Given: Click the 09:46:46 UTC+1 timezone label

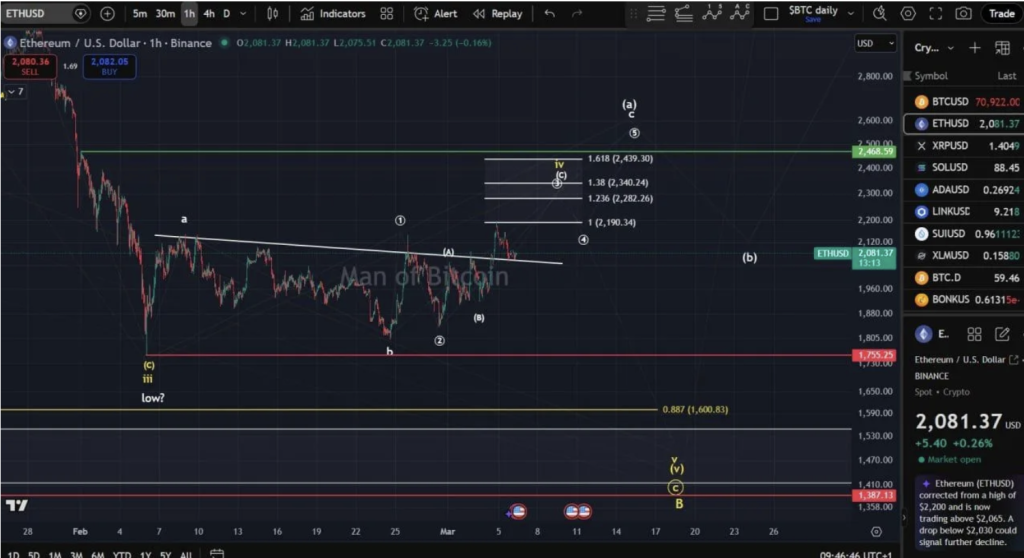Looking at the screenshot, I should coord(856,555).
